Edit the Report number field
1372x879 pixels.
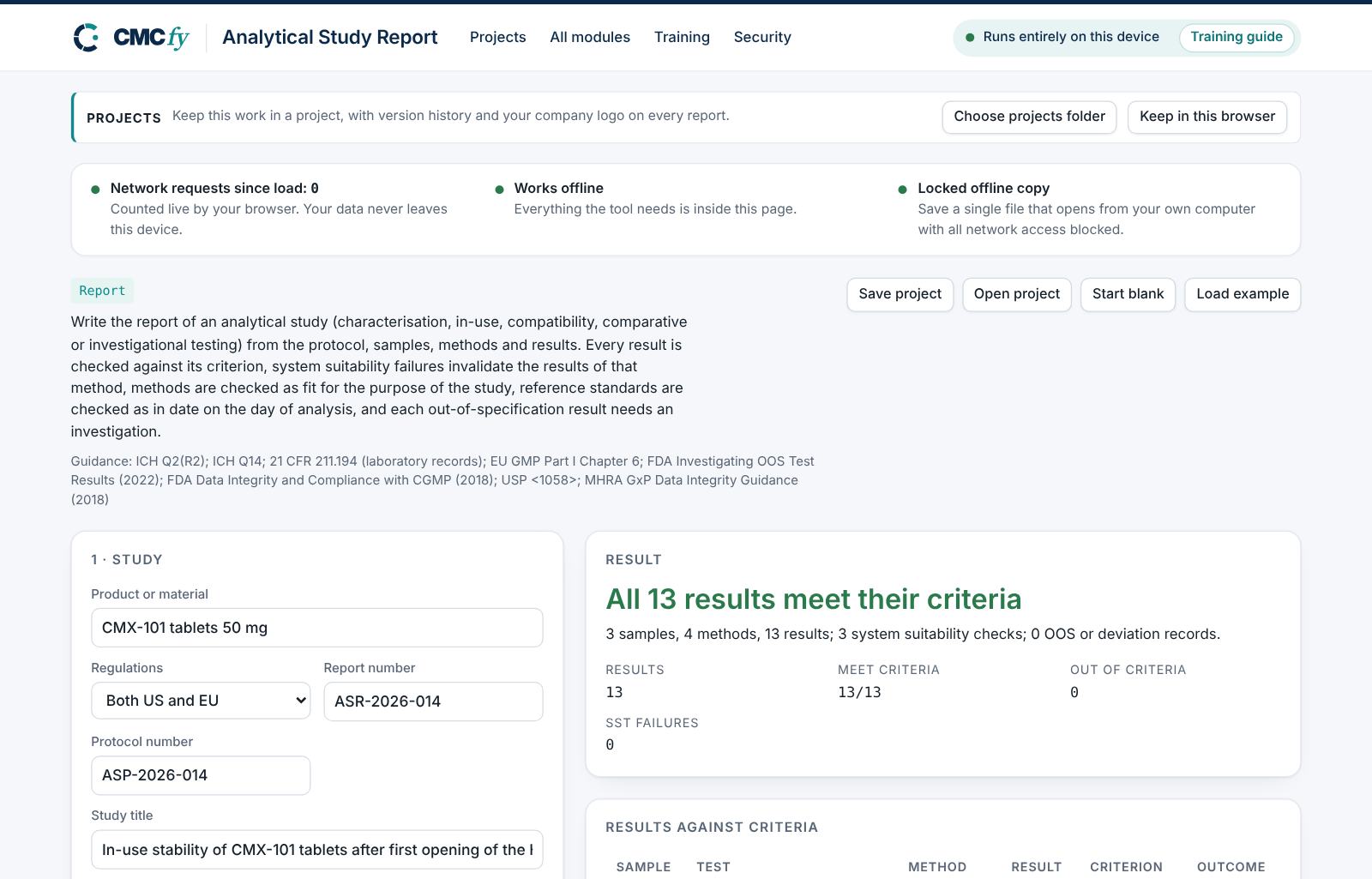[x=433, y=701]
